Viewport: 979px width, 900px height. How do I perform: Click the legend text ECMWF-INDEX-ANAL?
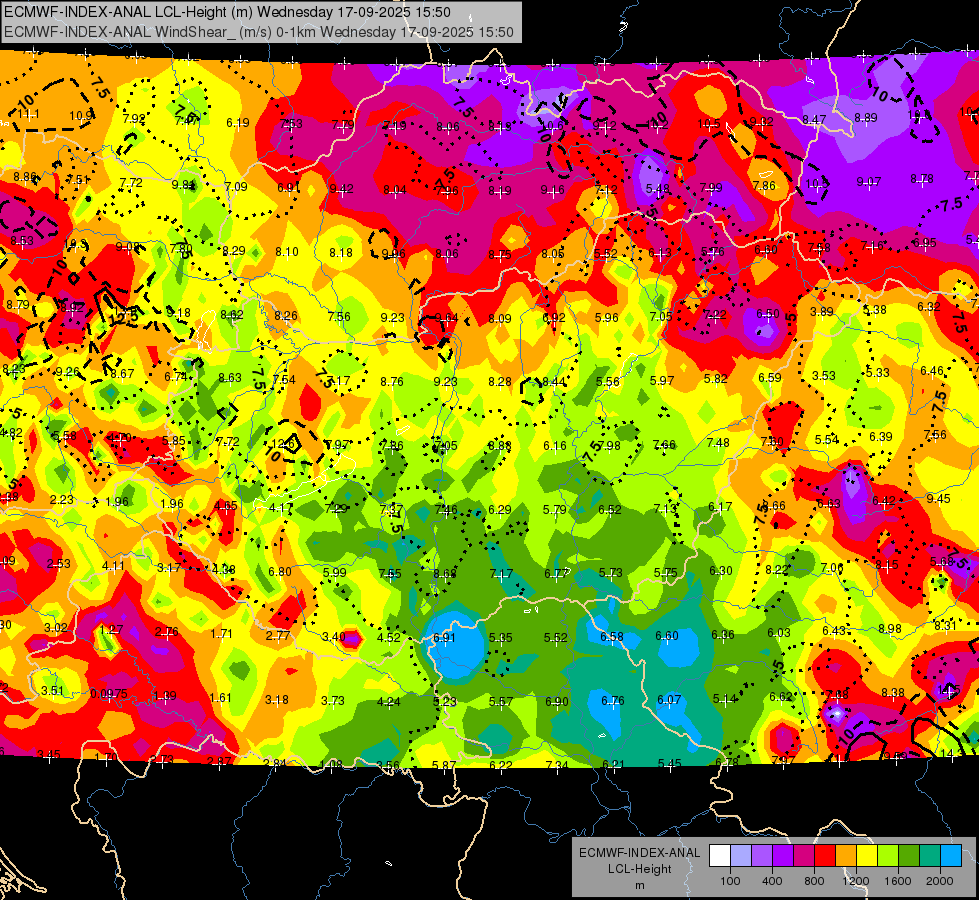coord(639,853)
